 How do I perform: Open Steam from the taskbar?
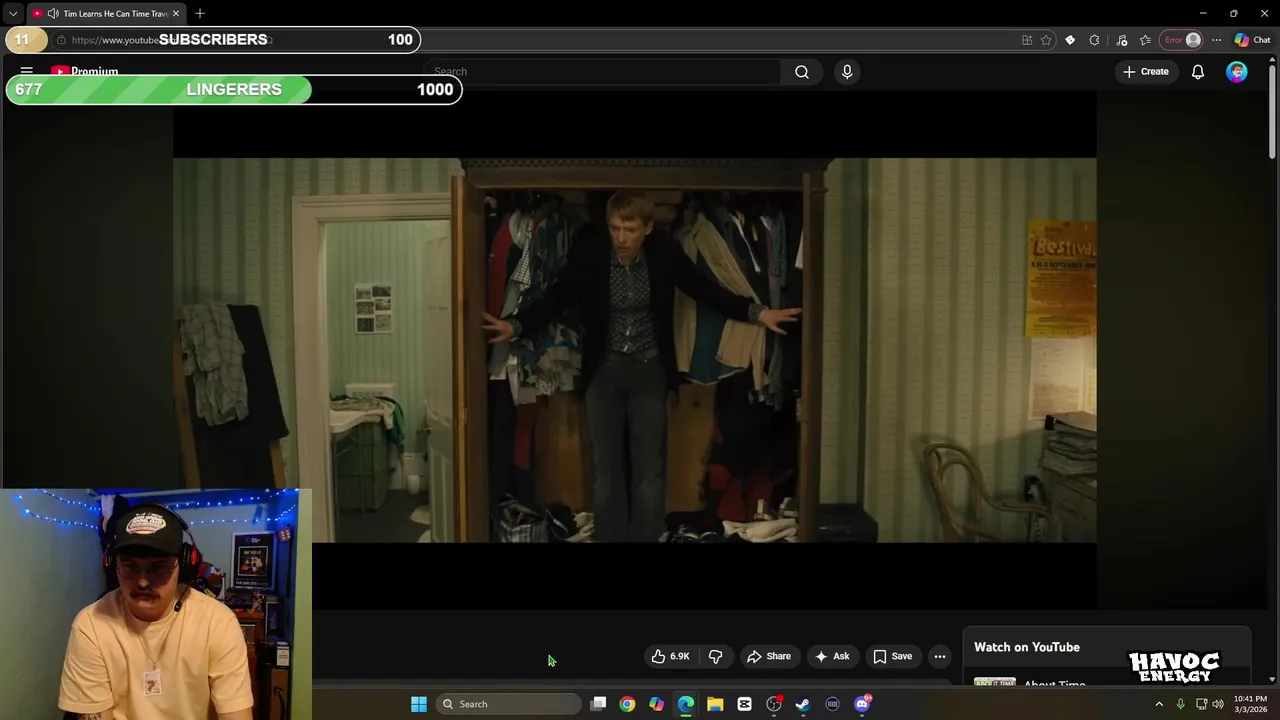[x=803, y=704]
